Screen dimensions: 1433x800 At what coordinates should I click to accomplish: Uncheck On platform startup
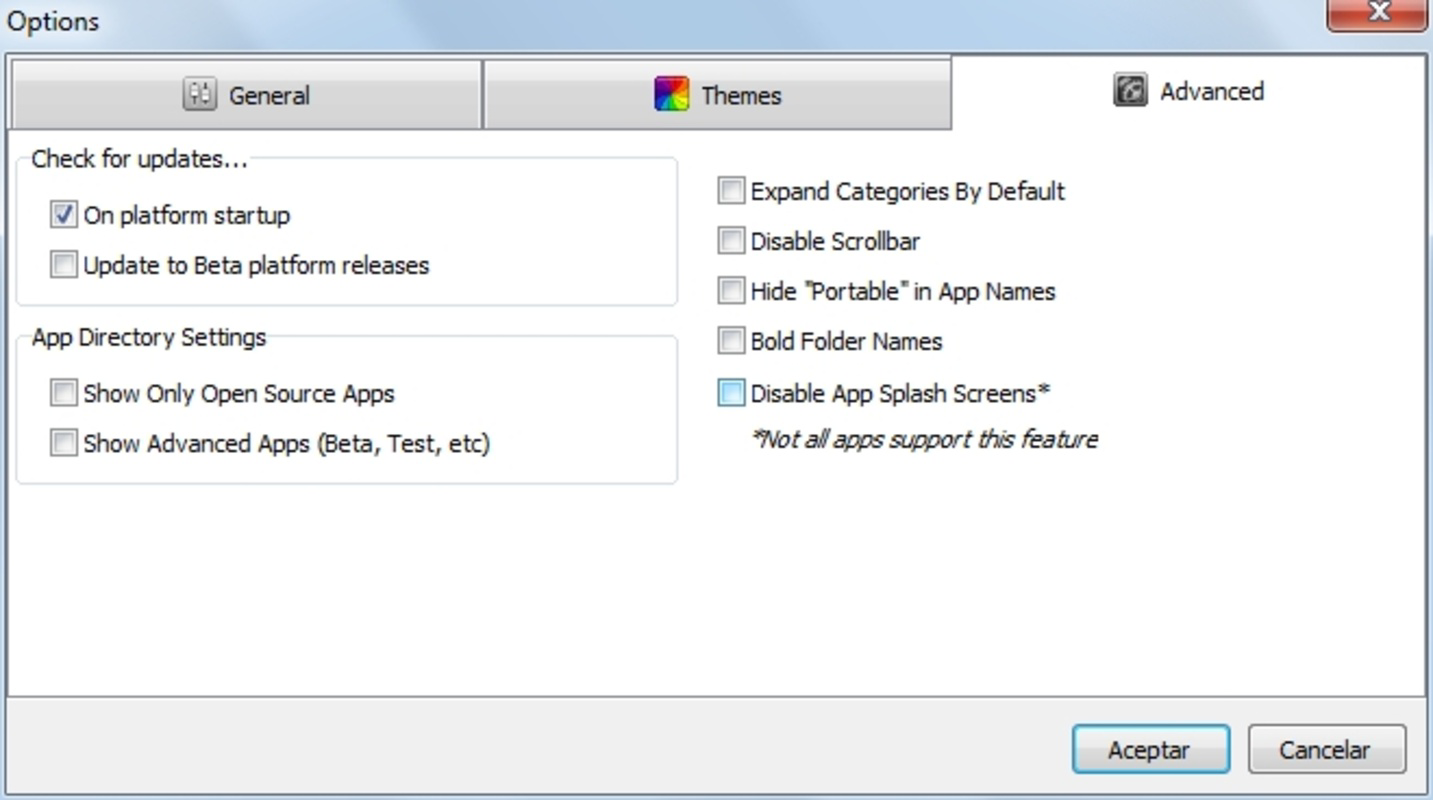64,215
